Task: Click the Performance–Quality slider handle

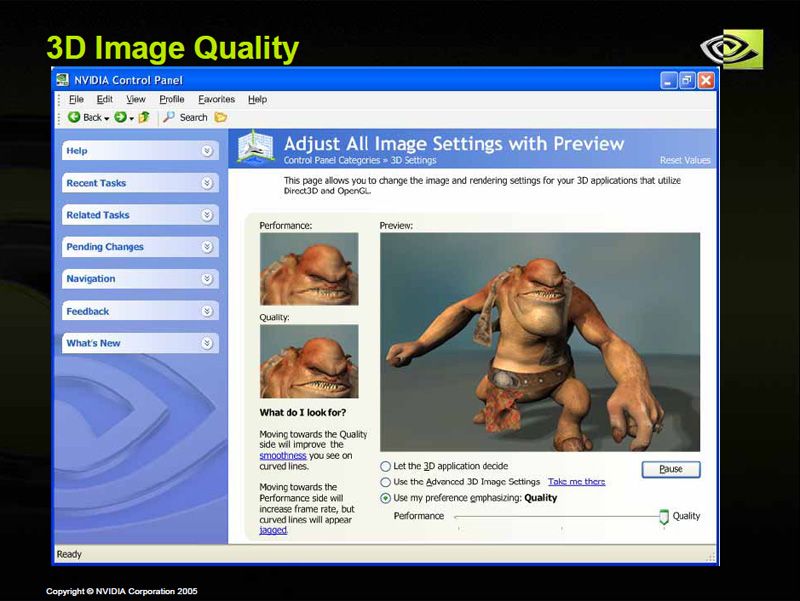Action: [663, 517]
